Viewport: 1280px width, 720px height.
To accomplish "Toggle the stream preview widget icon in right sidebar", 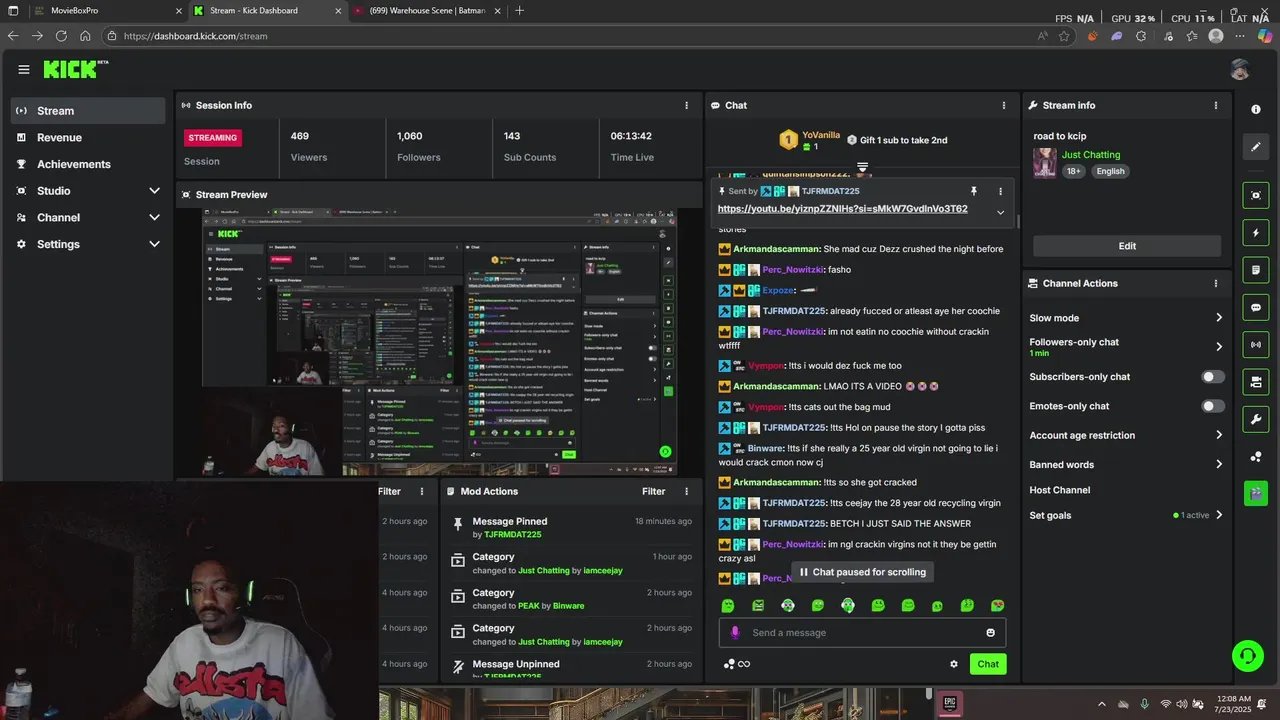I will (1256, 195).
